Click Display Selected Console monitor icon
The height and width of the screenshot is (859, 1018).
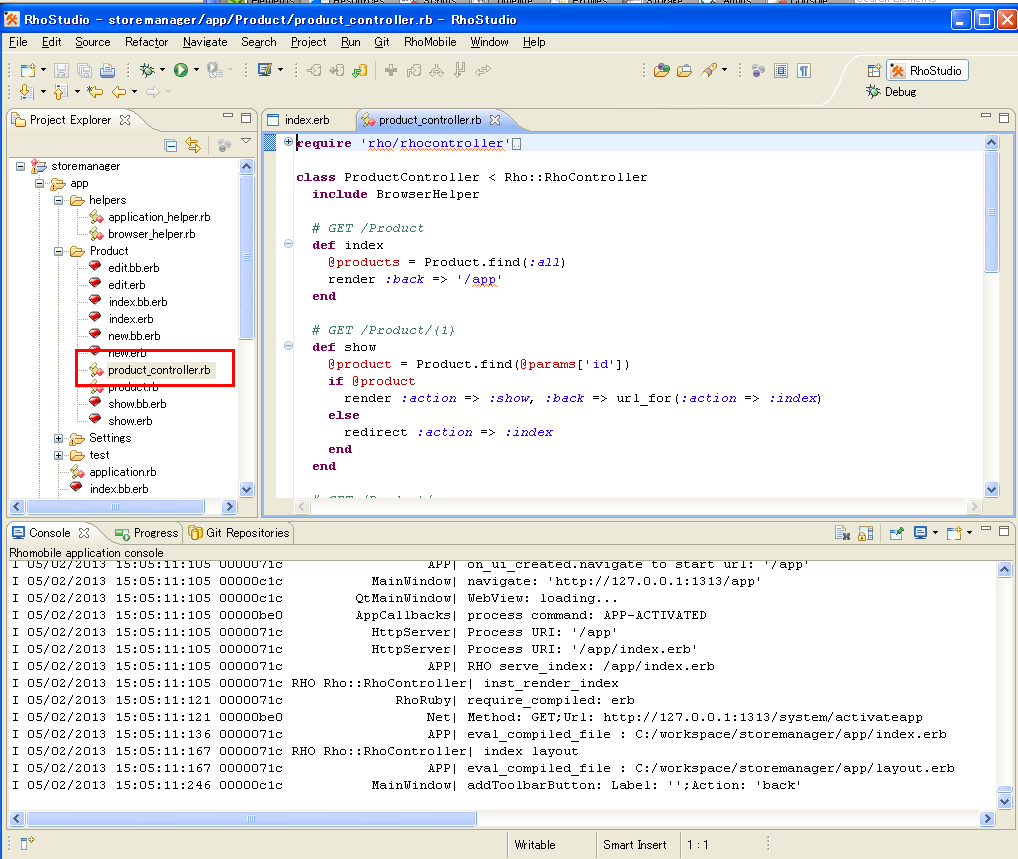[920, 533]
